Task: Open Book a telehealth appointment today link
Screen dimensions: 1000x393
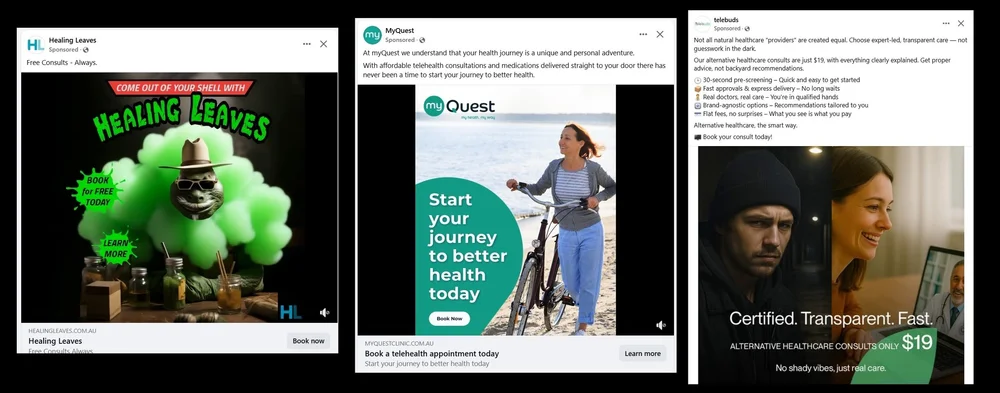Action: click(x=432, y=353)
